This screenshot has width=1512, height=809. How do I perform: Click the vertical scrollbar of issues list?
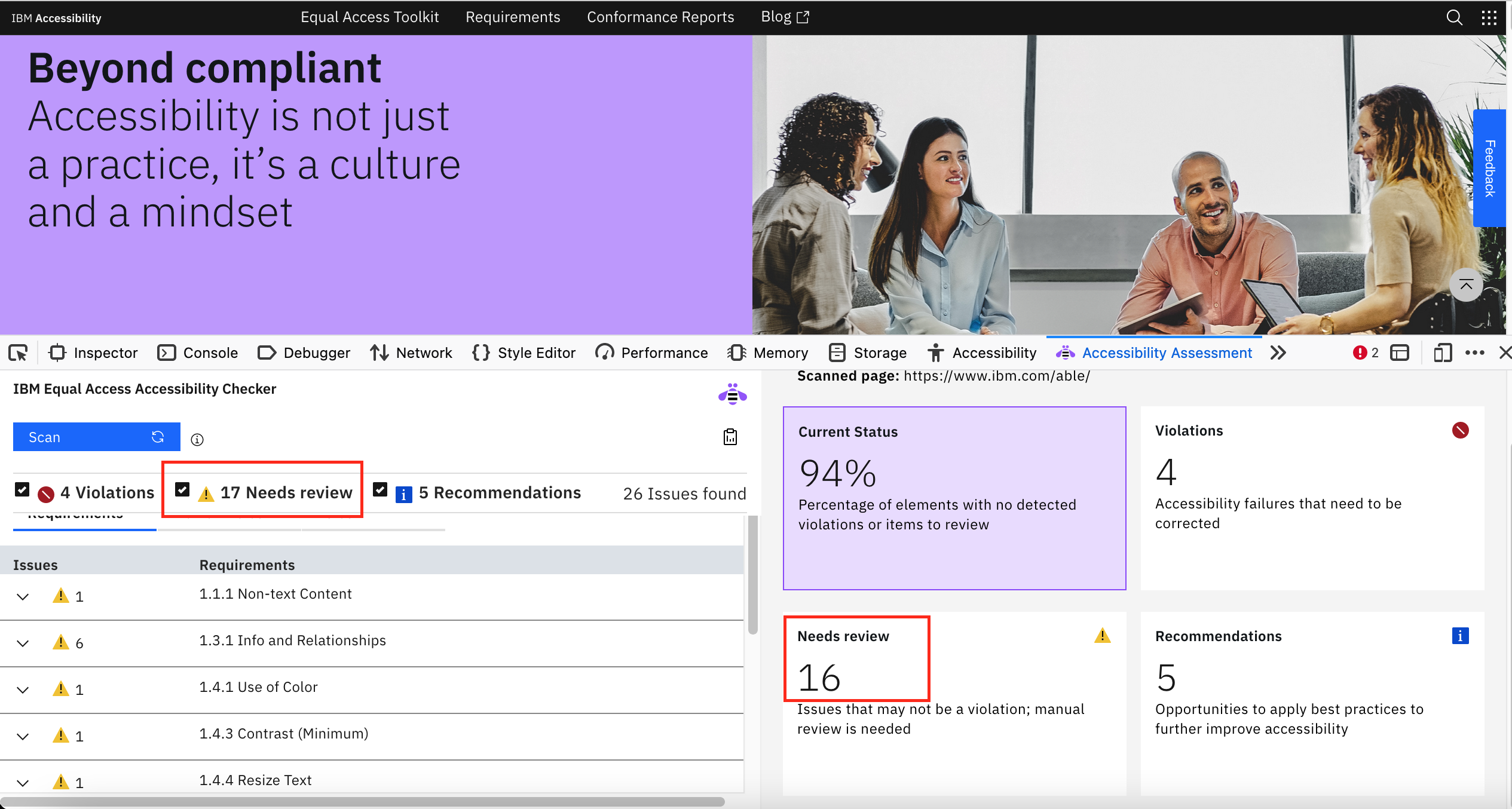(753, 574)
